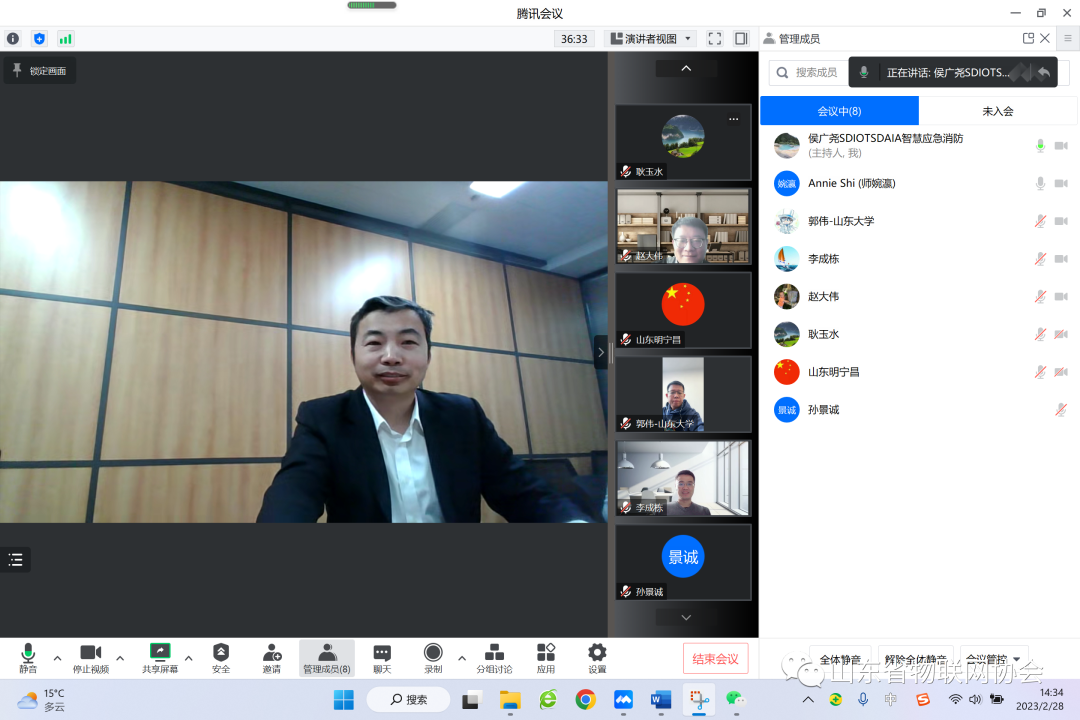Click the 搜索成员 search field
This screenshot has height=720, width=1080.
[x=815, y=73]
